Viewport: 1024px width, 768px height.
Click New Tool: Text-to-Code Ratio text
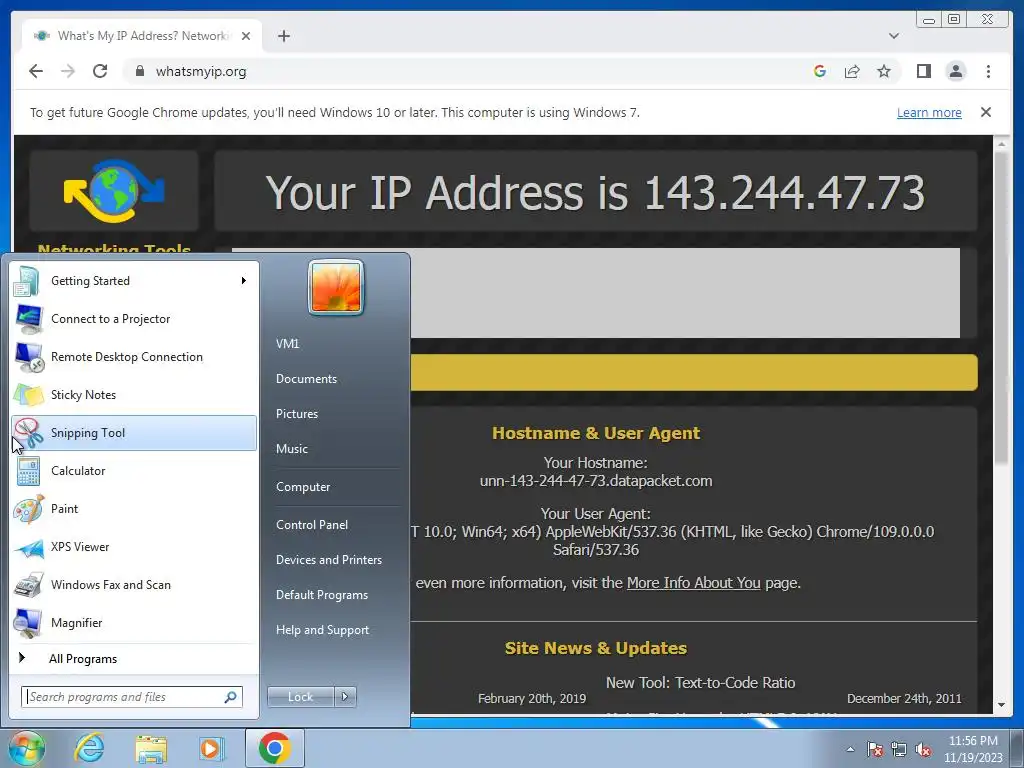point(700,683)
